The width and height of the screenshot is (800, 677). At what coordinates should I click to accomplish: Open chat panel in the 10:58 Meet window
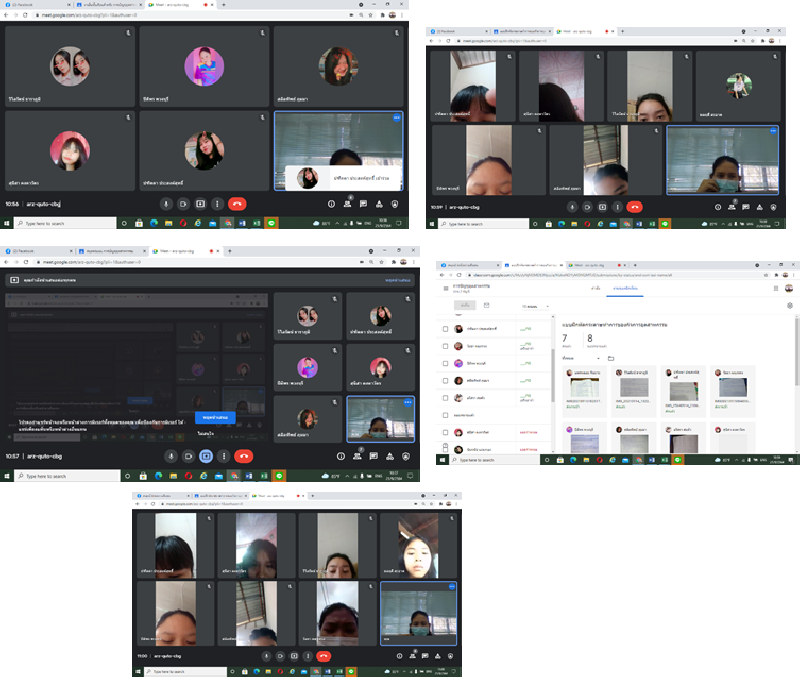click(363, 203)
